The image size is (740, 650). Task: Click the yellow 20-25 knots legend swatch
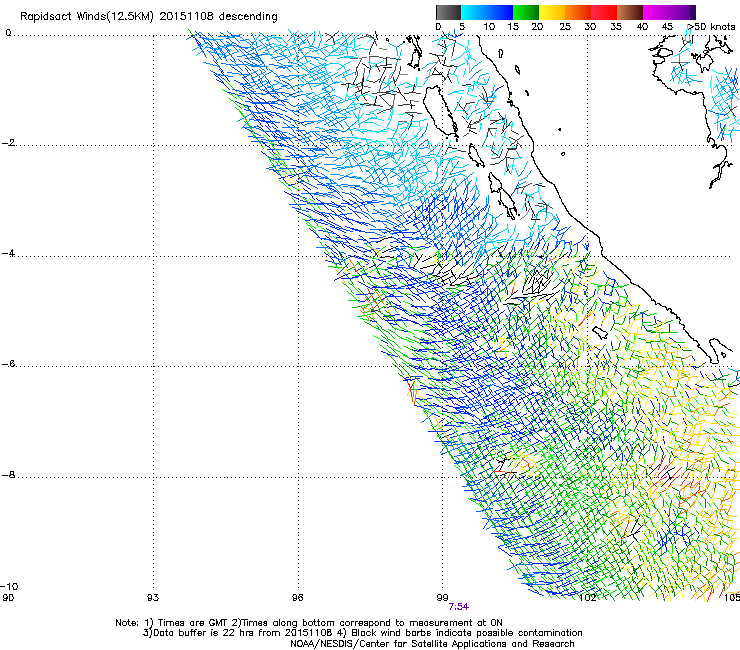(551, 12)
